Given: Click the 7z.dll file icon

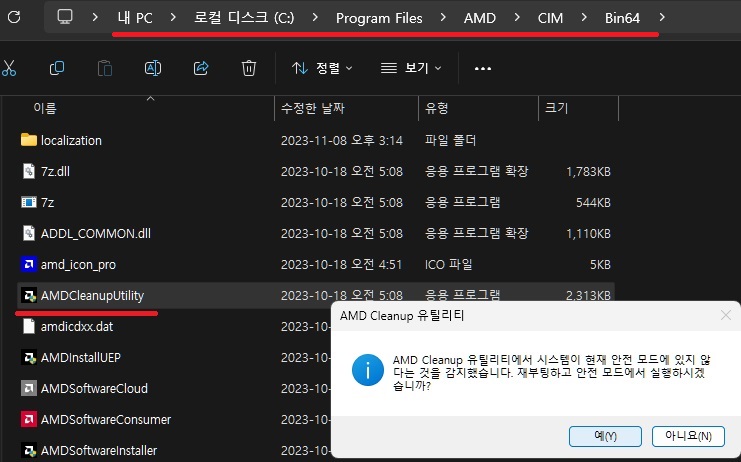Looking at the screenshot, I should [29, 171].
